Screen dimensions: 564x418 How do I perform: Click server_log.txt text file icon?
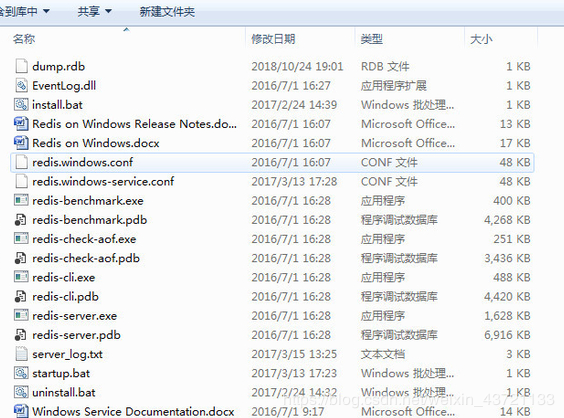tap(21, 354)
